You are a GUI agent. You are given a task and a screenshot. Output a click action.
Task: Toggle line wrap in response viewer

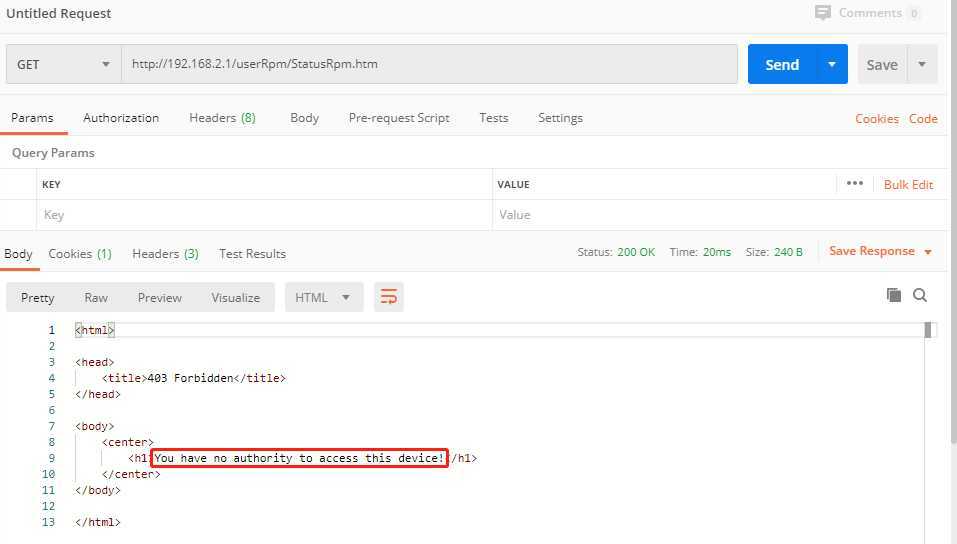pos(389,297)
